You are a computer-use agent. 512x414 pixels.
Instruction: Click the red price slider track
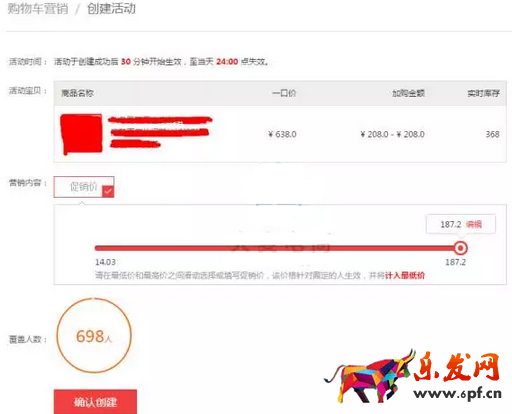(x=278, y=248)
